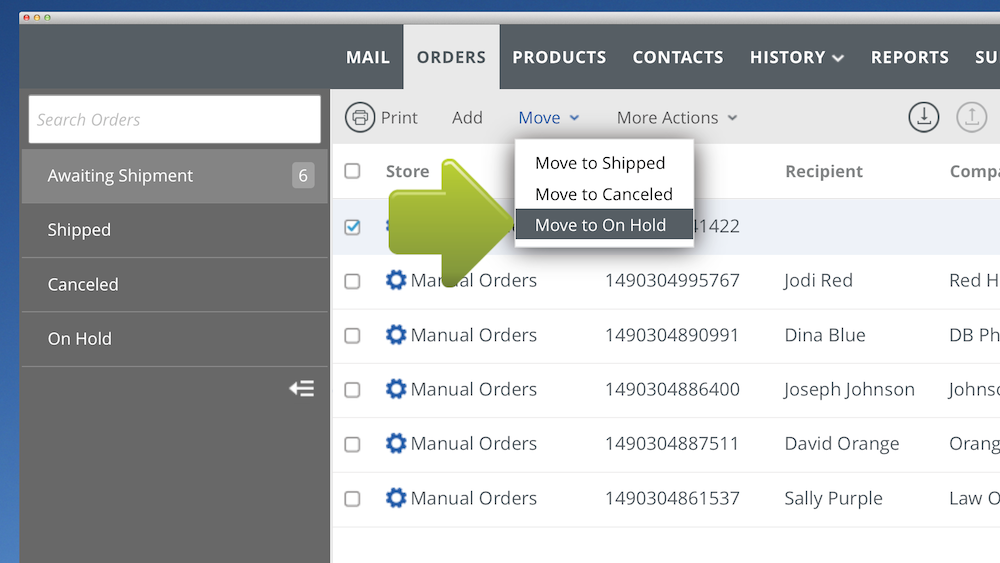Screen dimensions: 1000x563
Task: Choose Move to On Hold option
Action: [604, 224]
